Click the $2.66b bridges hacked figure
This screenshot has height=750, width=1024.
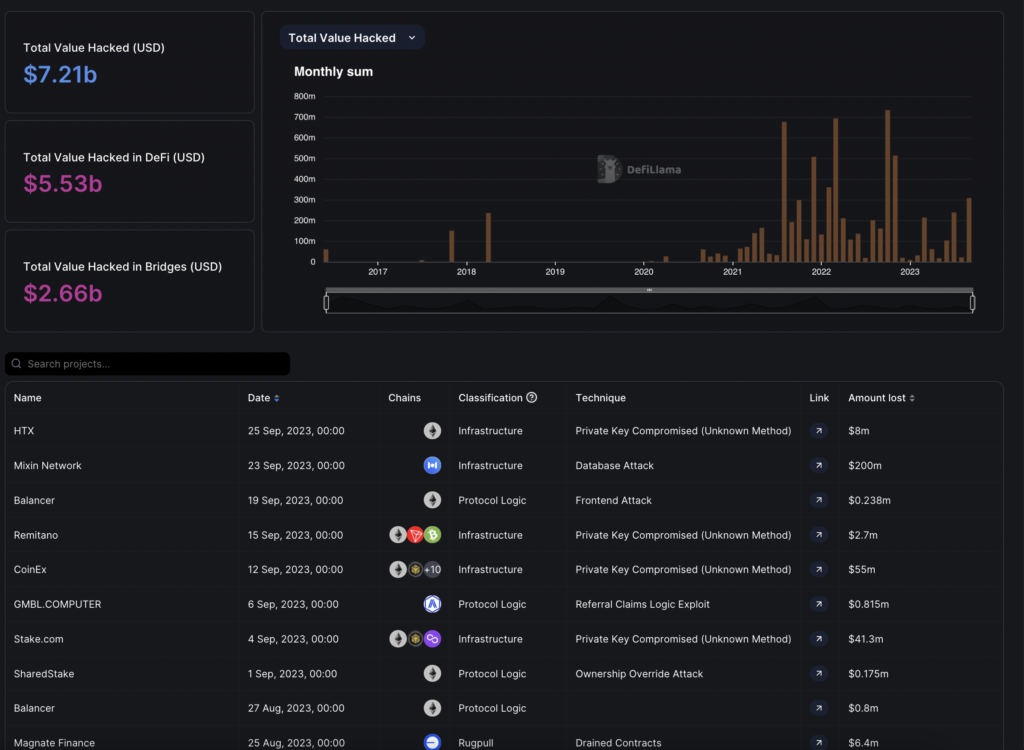click(63, 293)
